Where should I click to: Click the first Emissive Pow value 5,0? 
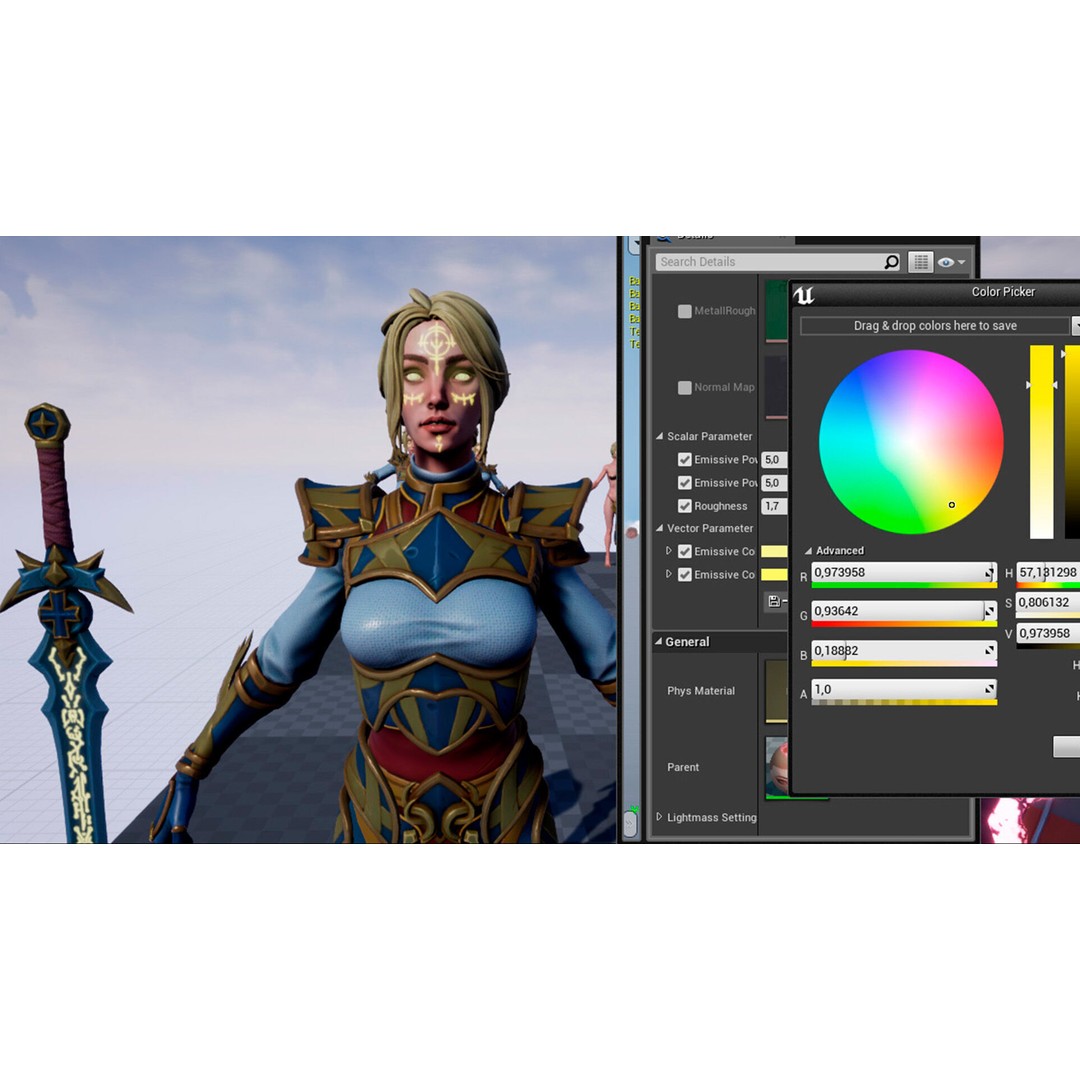click(774, 459)
